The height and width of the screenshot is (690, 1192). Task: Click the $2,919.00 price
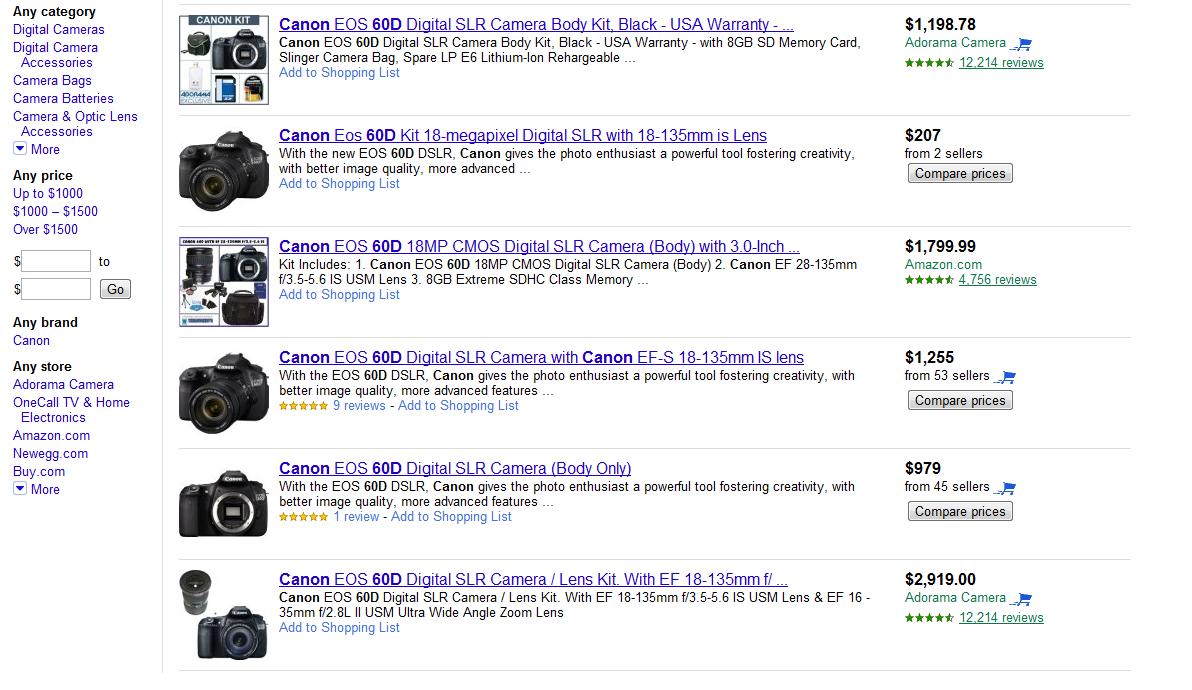click(x=940, y=579)
